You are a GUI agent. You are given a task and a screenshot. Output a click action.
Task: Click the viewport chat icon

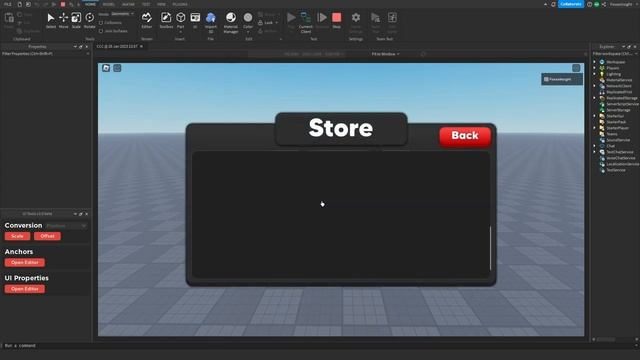click(x=117, y=68)
